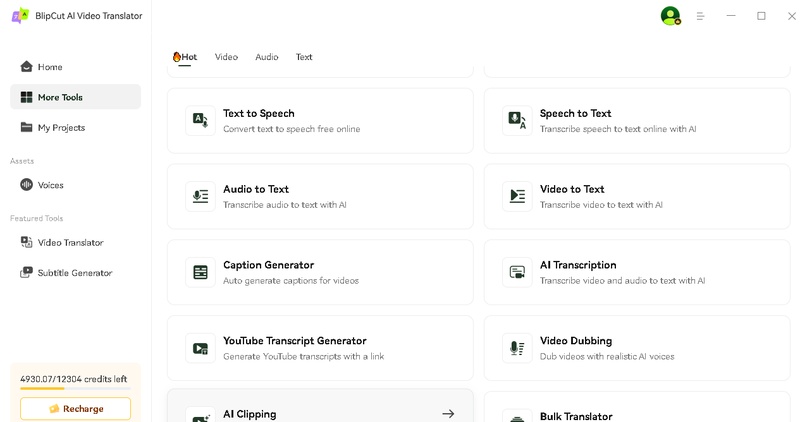800x422 pixels.
Task: Click the Audio to Text card icon
Action: point(200,196)
